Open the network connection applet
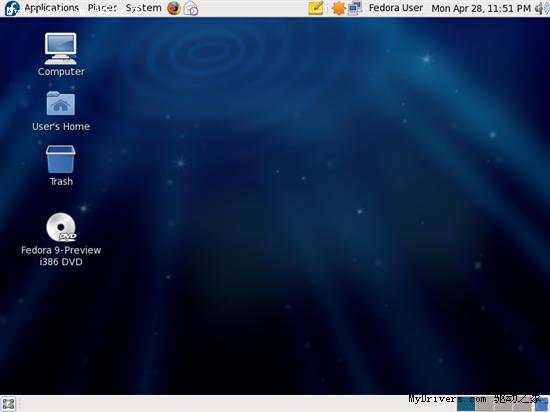The height and width of the screenshot is (412, 550). tap(355, 8)
